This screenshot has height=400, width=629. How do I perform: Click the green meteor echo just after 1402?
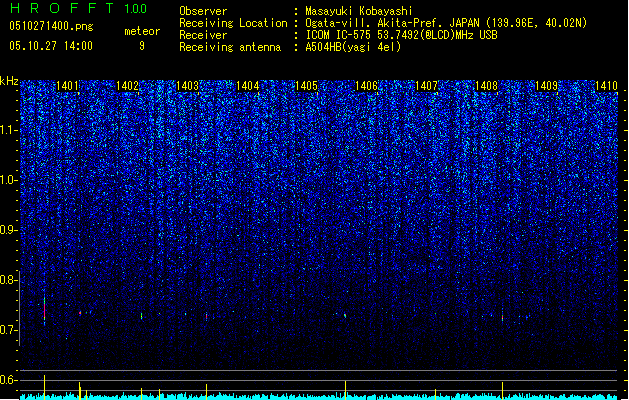click(x=142, y=316)
